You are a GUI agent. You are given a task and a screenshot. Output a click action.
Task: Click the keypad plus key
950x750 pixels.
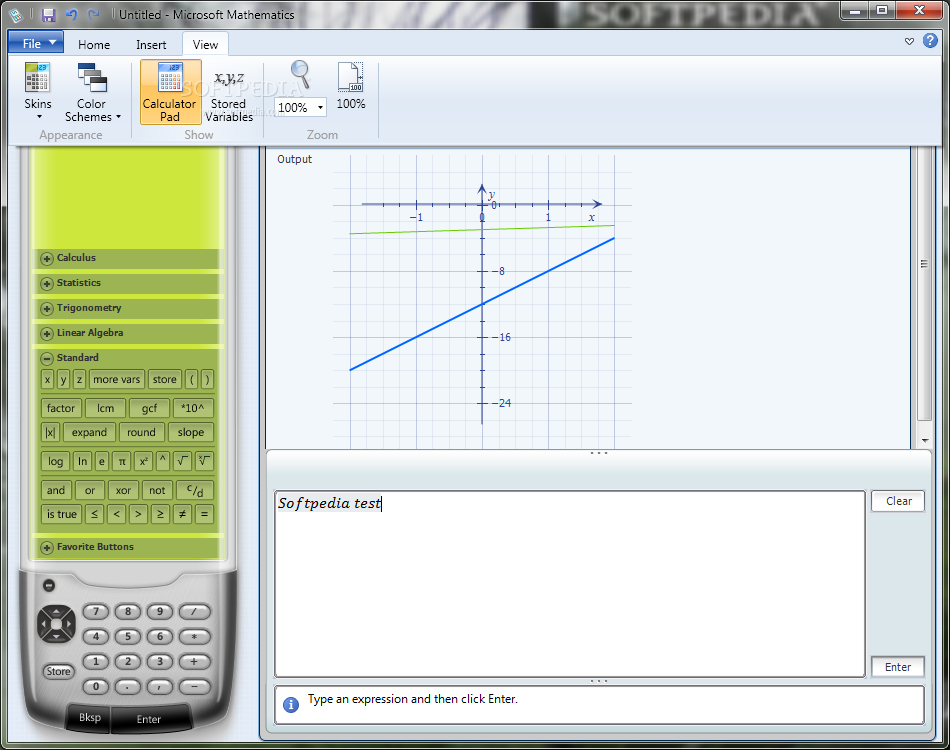(x=194, y=662)
